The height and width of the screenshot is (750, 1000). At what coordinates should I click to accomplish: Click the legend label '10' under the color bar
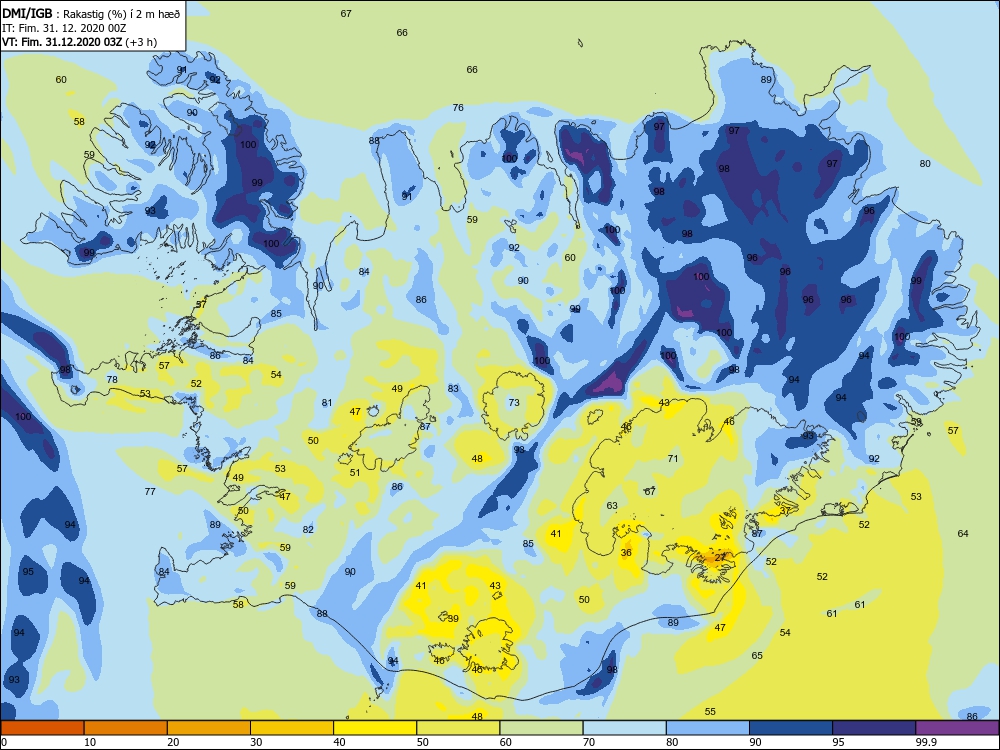coord(90,742)
